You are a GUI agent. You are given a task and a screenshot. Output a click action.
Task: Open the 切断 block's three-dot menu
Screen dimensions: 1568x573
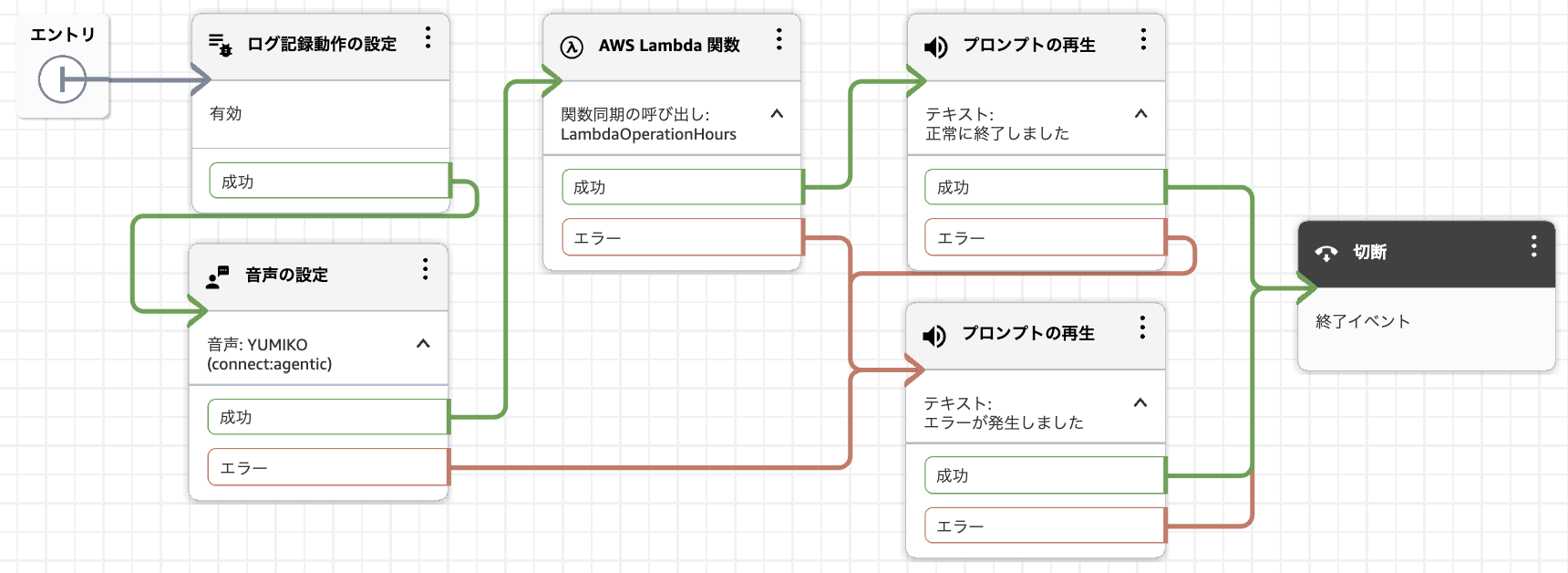(1534, 246)
